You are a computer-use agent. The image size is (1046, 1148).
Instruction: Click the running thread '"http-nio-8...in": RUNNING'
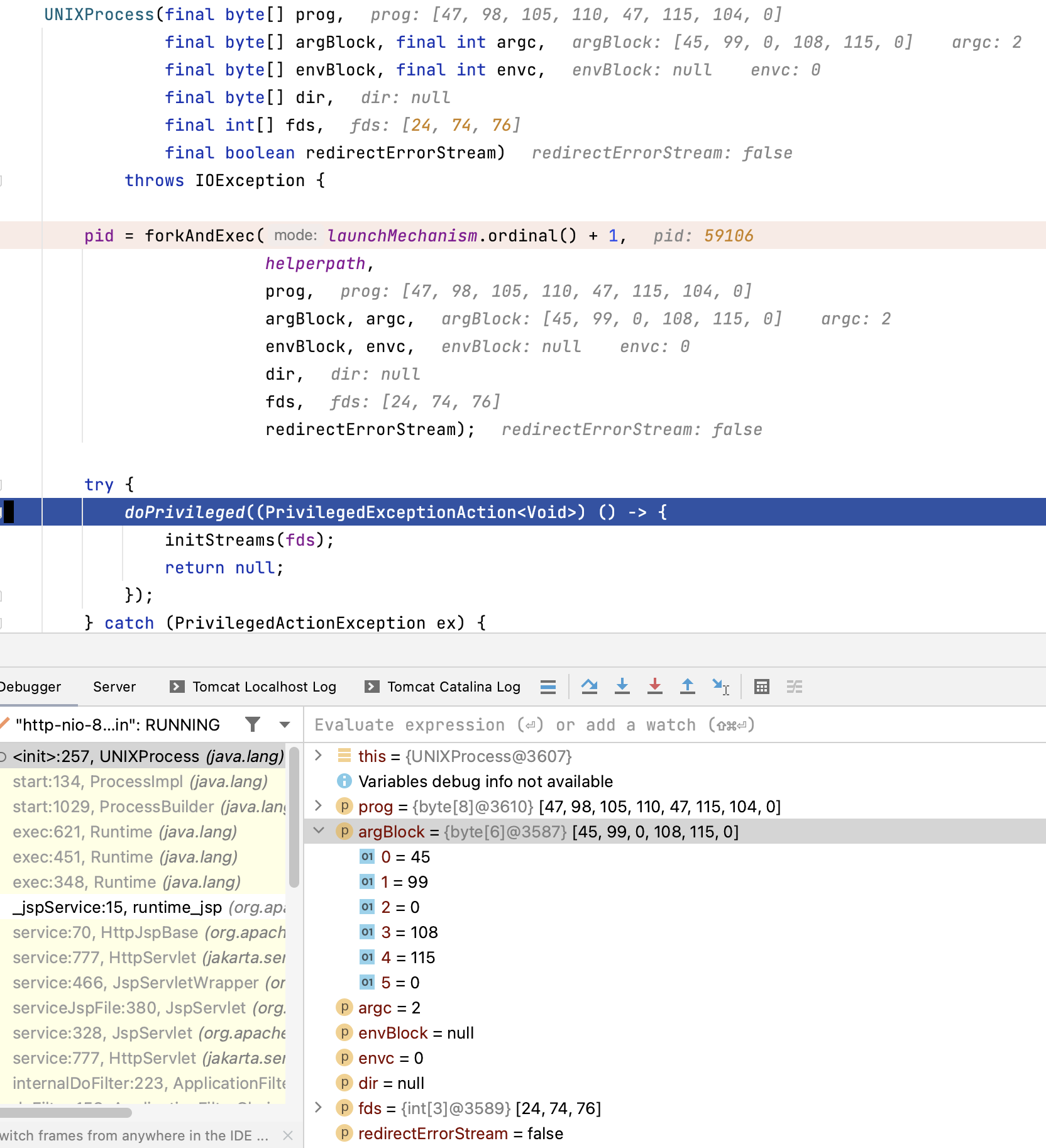(118, 725)
